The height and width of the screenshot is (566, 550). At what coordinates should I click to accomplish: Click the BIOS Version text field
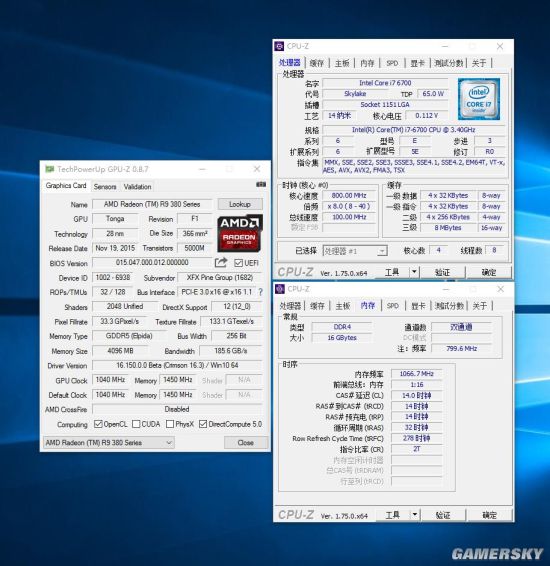[x=152, y=262]
